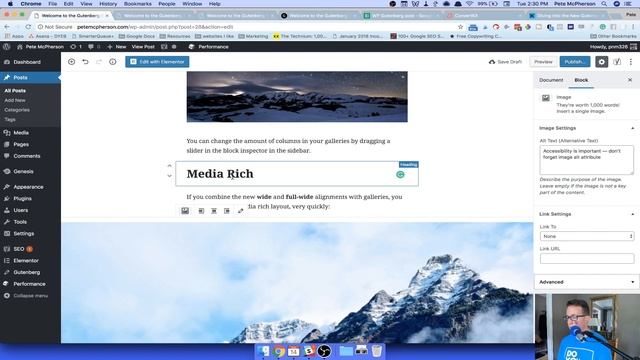Move the heading block up
The height and width of the screenshot is (360, 640).
[169, 166]
